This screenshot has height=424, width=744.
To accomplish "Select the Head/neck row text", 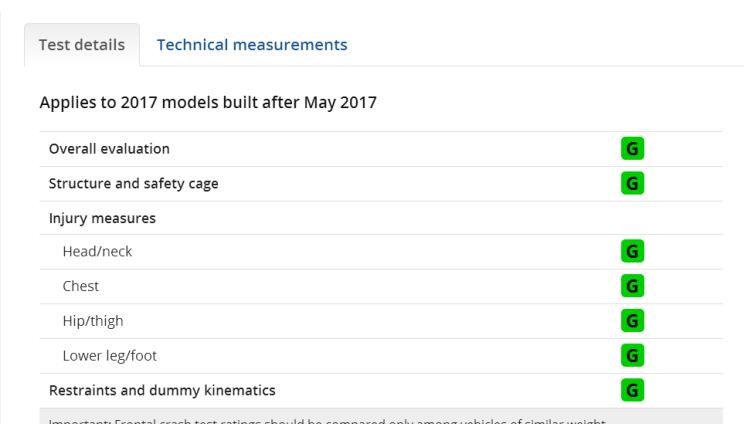I will (97, 251).
